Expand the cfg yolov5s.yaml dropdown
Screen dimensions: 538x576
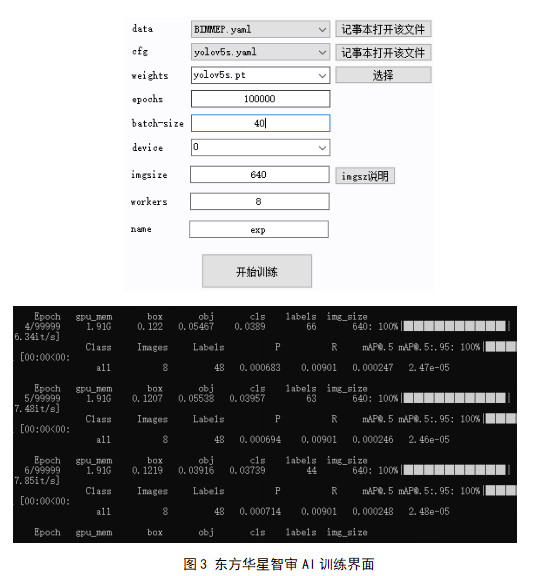pos(260,52)
